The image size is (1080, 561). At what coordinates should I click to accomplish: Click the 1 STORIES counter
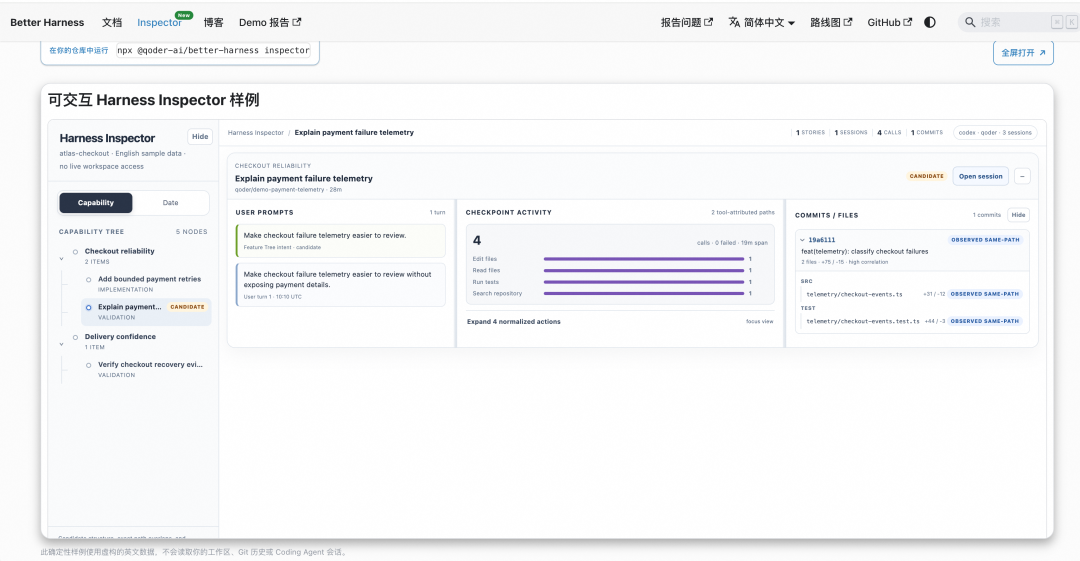[x=810, y=132]
